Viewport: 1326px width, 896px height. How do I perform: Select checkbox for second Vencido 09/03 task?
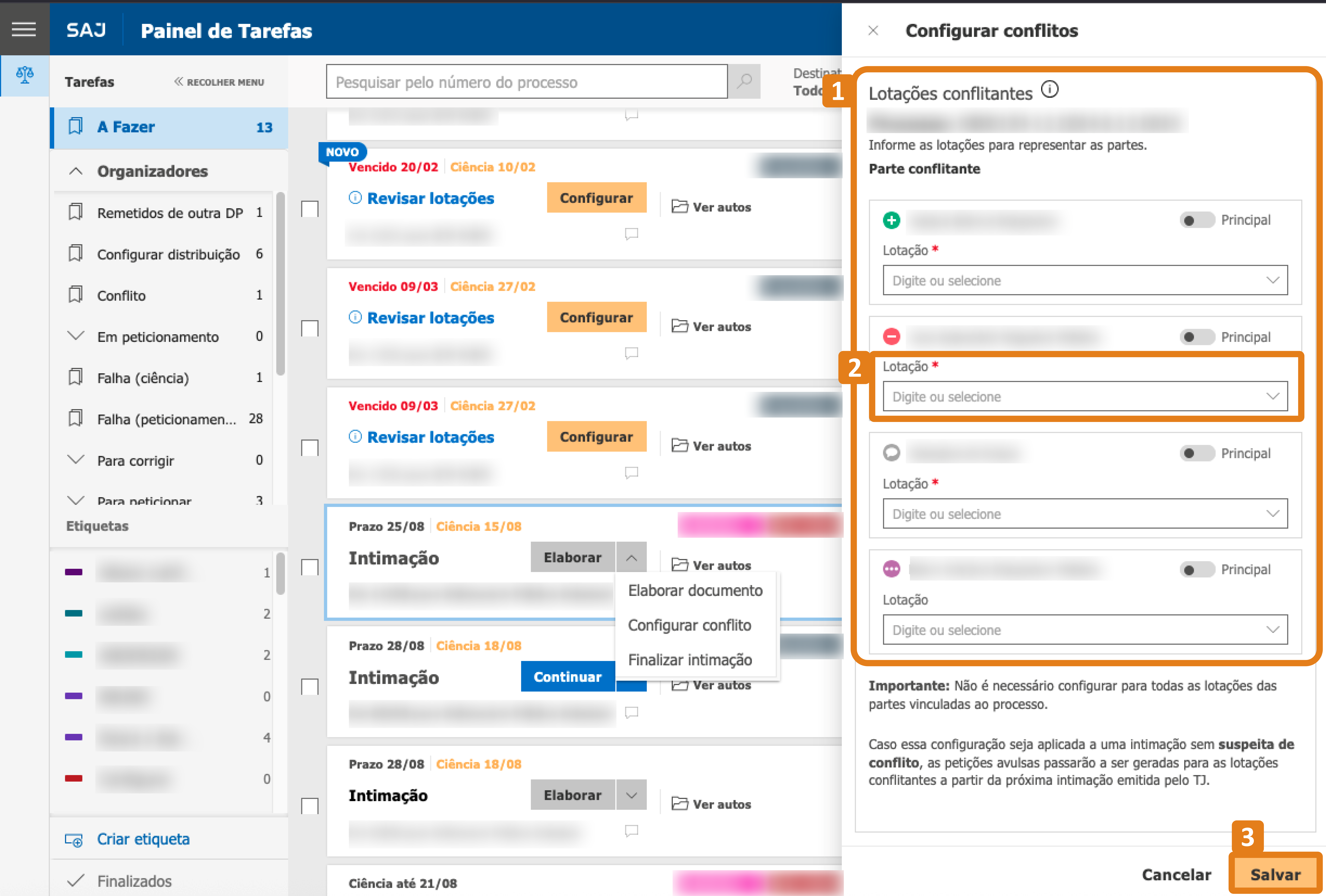tap(310, 448)
